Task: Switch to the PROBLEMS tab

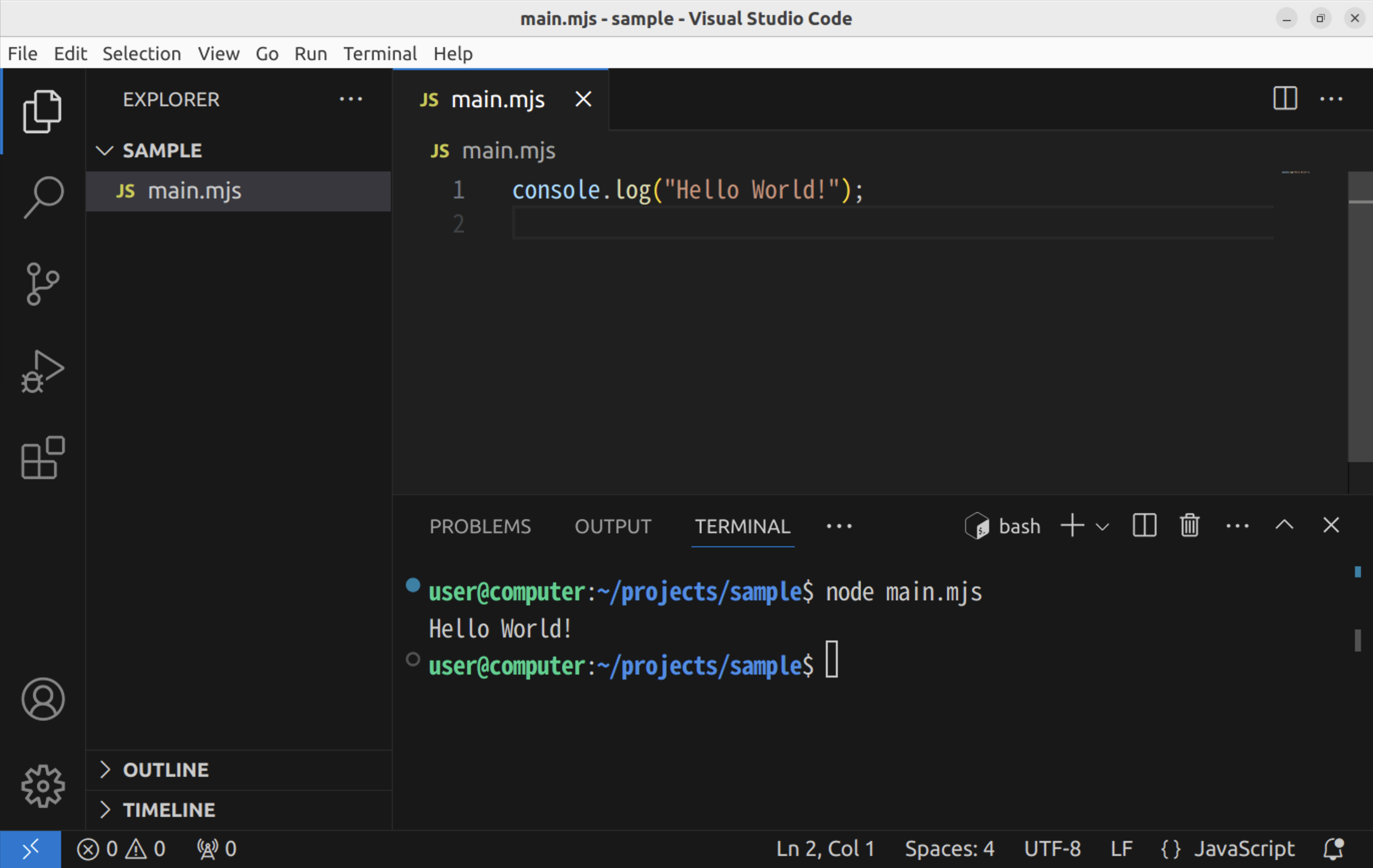Action: tap(480, 526)
